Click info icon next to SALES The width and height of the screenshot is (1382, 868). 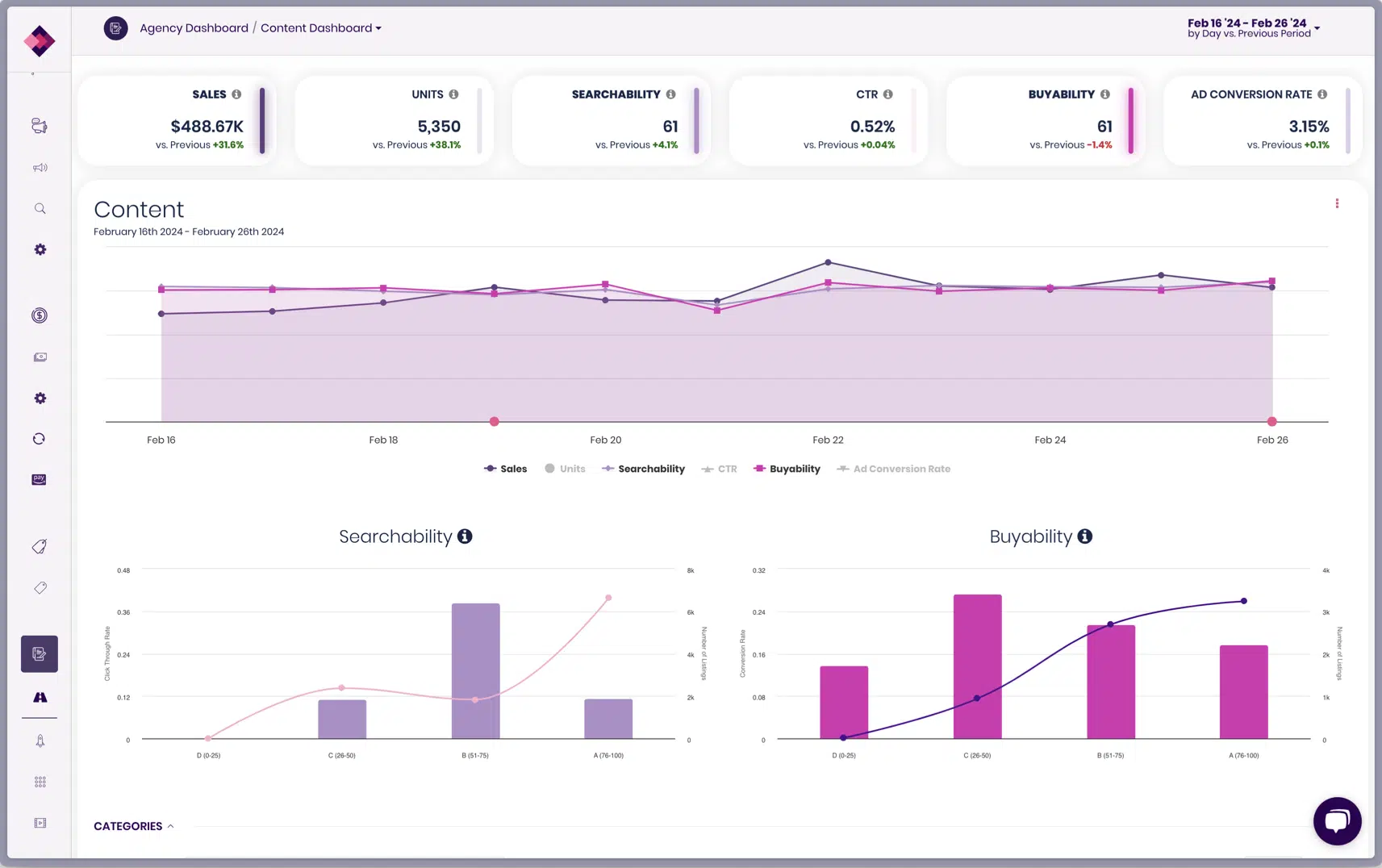tap(236, 94)
